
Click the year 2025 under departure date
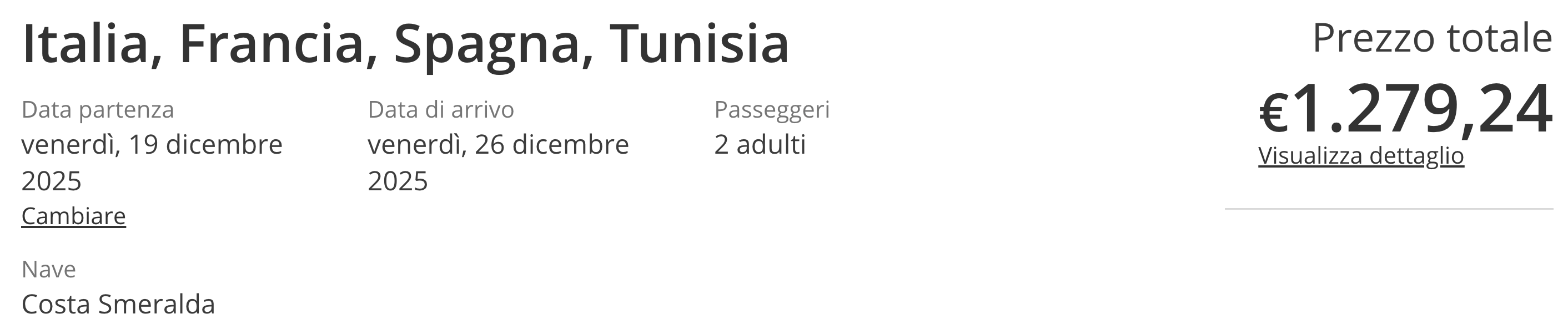(x=51, y=181)
